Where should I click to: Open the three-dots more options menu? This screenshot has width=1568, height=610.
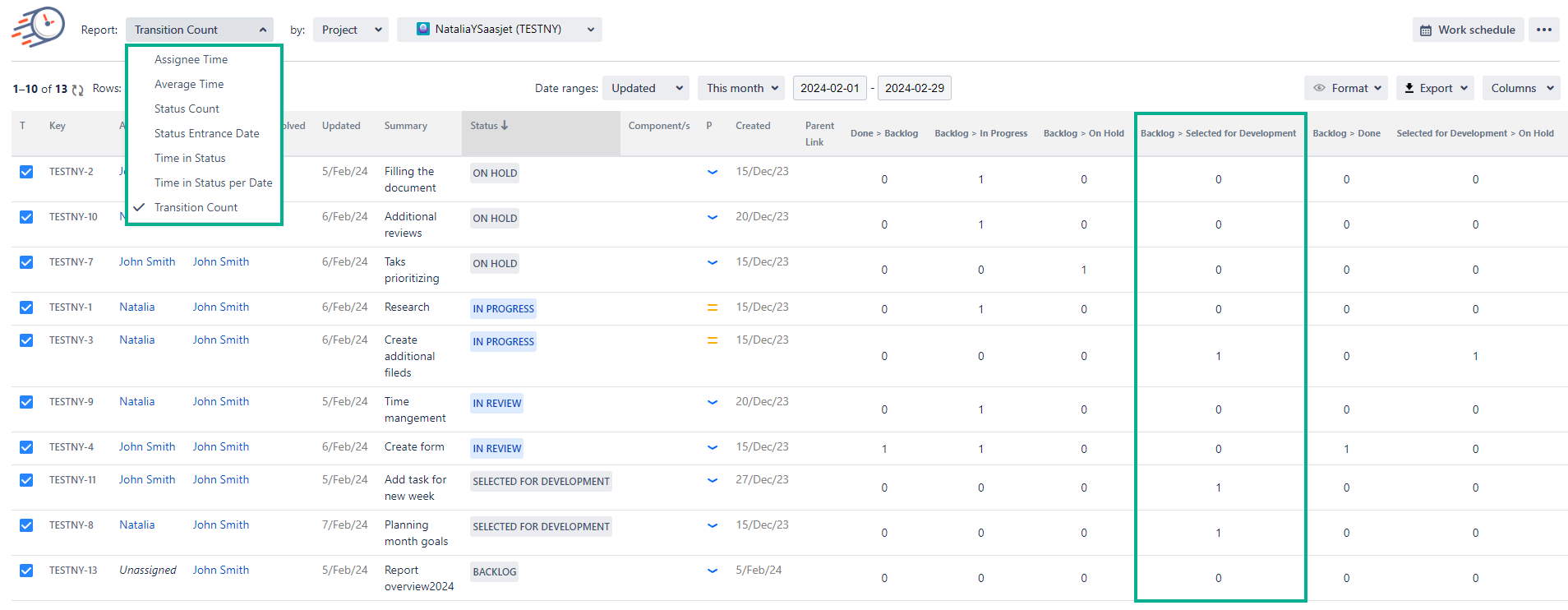(x=1544, y=30)
